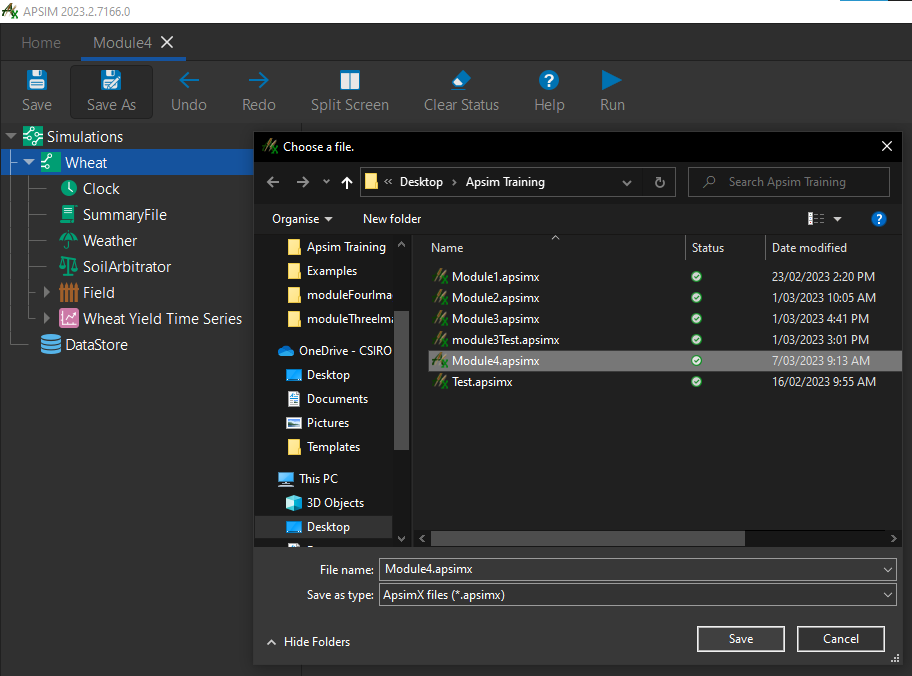Open file dialog help icon
912x676 pixels.
tap(879, 219)
